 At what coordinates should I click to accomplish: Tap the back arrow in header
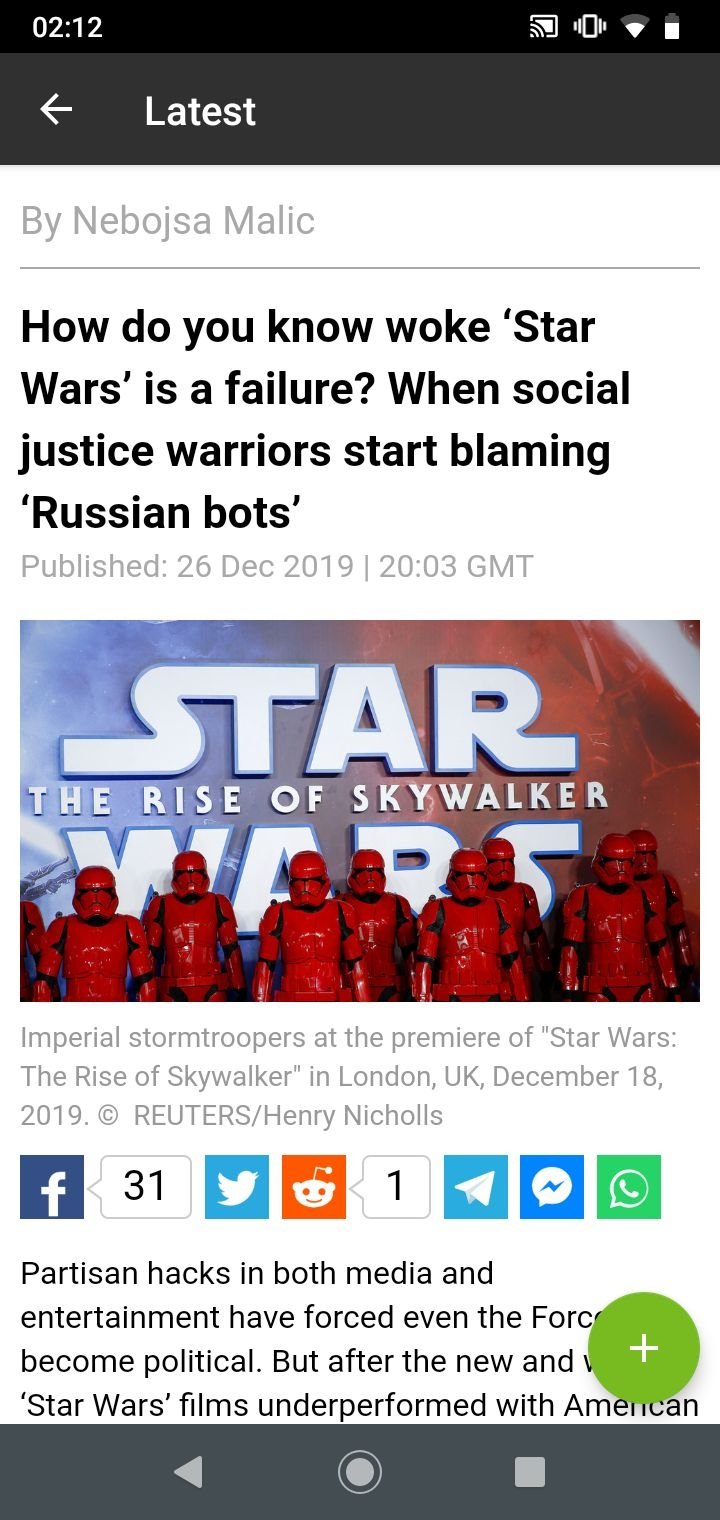point(56,110)
